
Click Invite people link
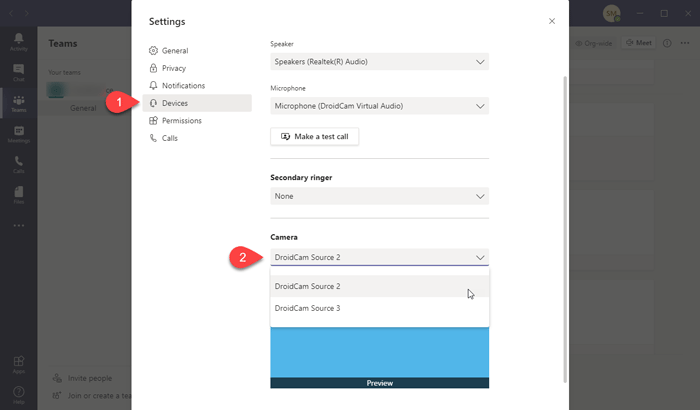pos(83,378)
